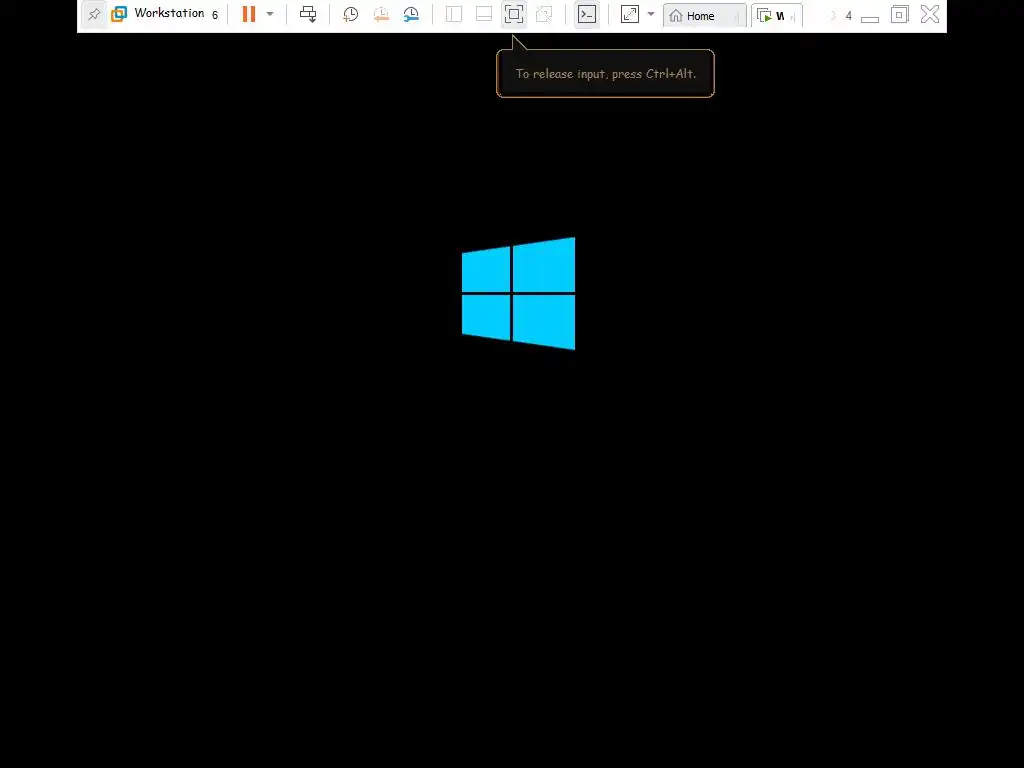Take a snapshot of this virtual machine
This screenshot has width=1024, height=768.
[x=351, y=14]
